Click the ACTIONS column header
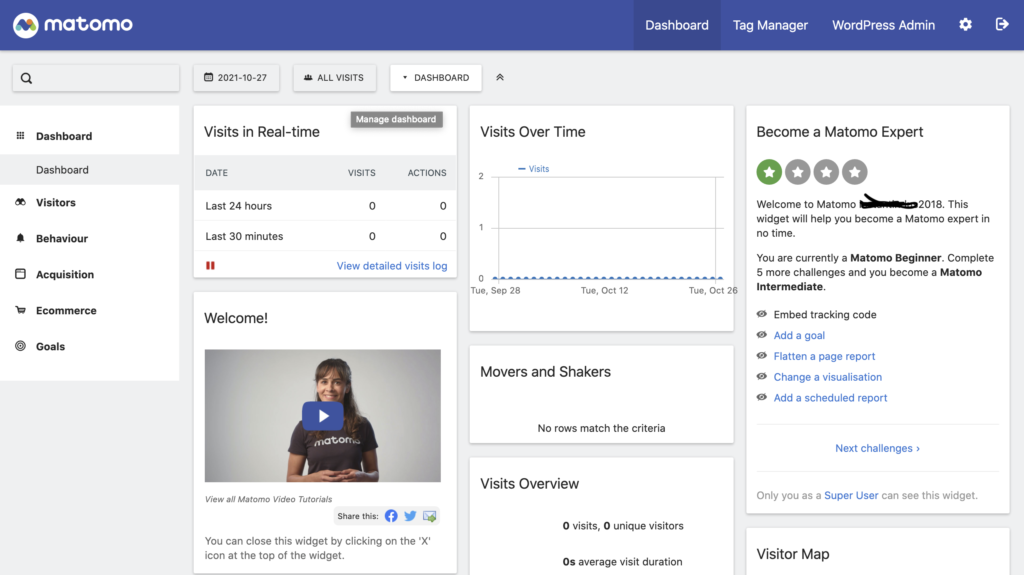 coord(427,172)
